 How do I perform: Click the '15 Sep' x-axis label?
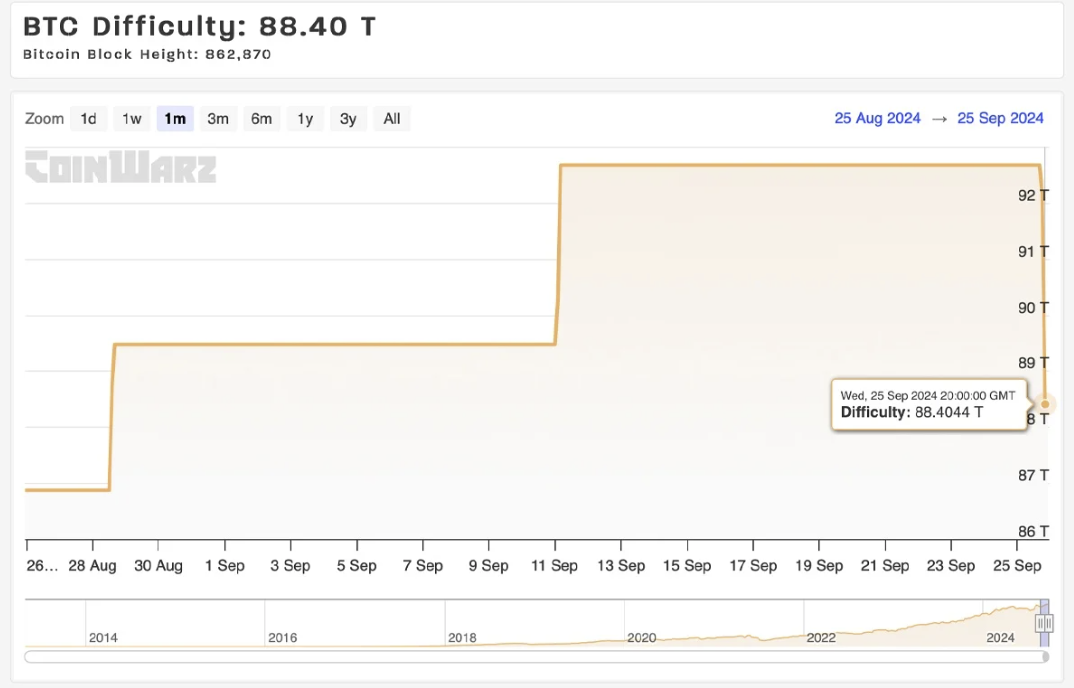686,565
